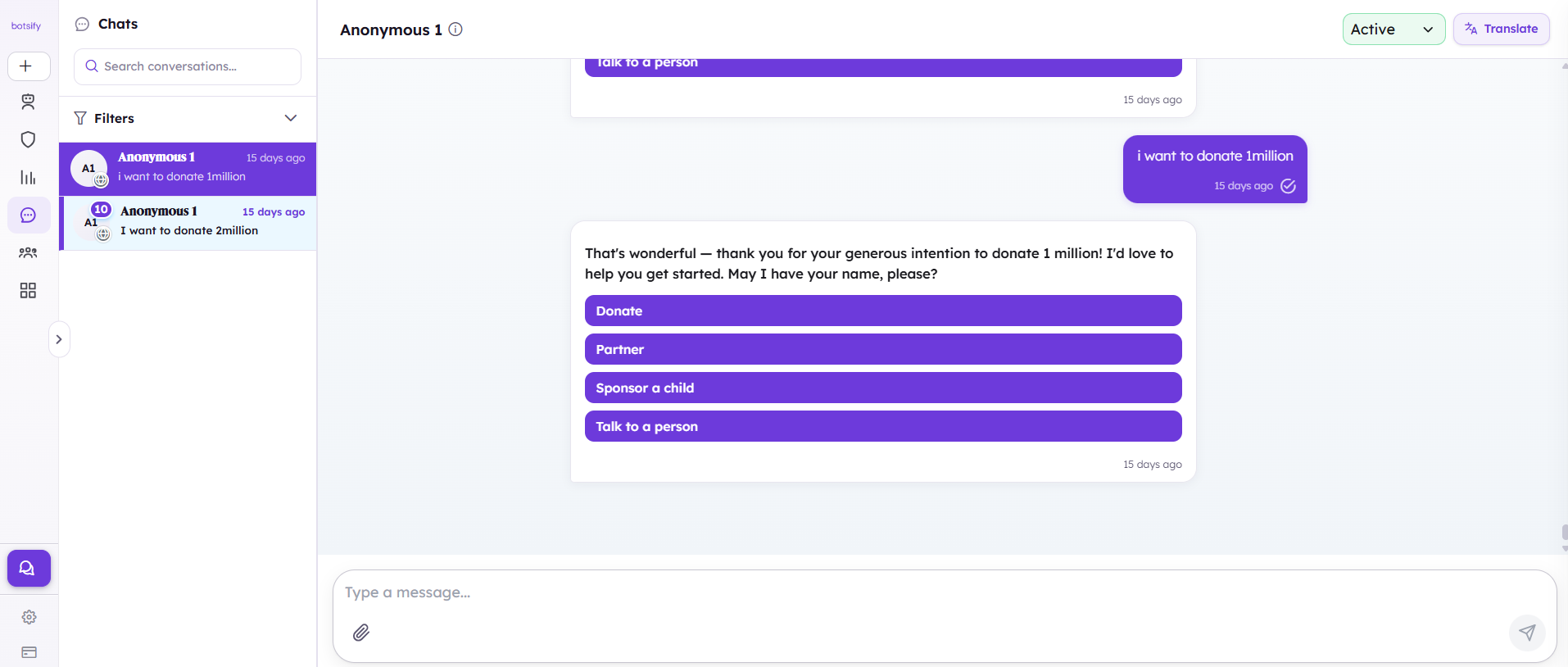Select the chats speech bubble icon in the sidebar
Screen dimensions: 1568x667
(29, 216)
